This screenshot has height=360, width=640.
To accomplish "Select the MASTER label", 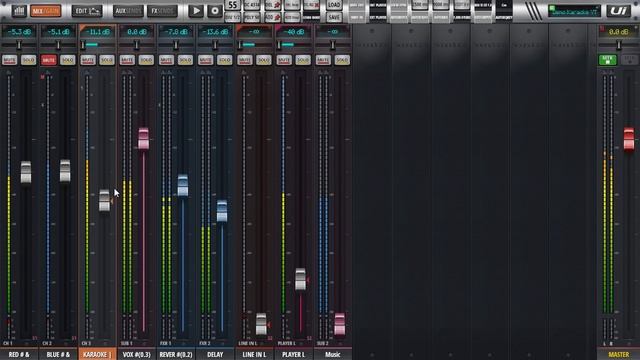I will click(618, 354).
